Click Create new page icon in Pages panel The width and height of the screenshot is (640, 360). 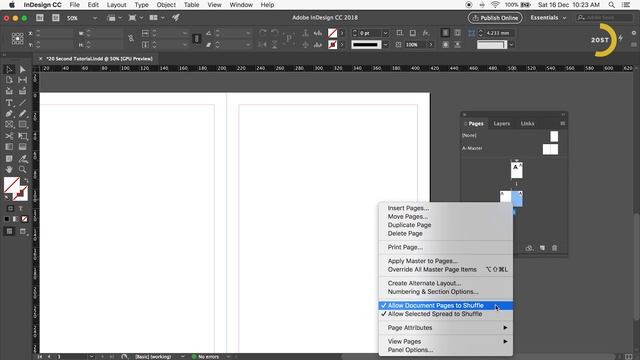click(x=542, y=248)
